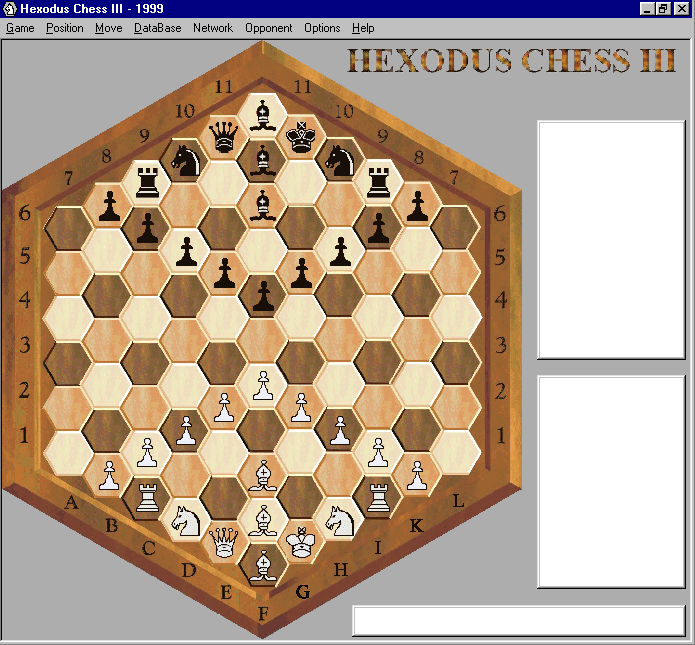Pick the black rook on the left side
Screen dimensions: 695x645
tap(147, 182)
